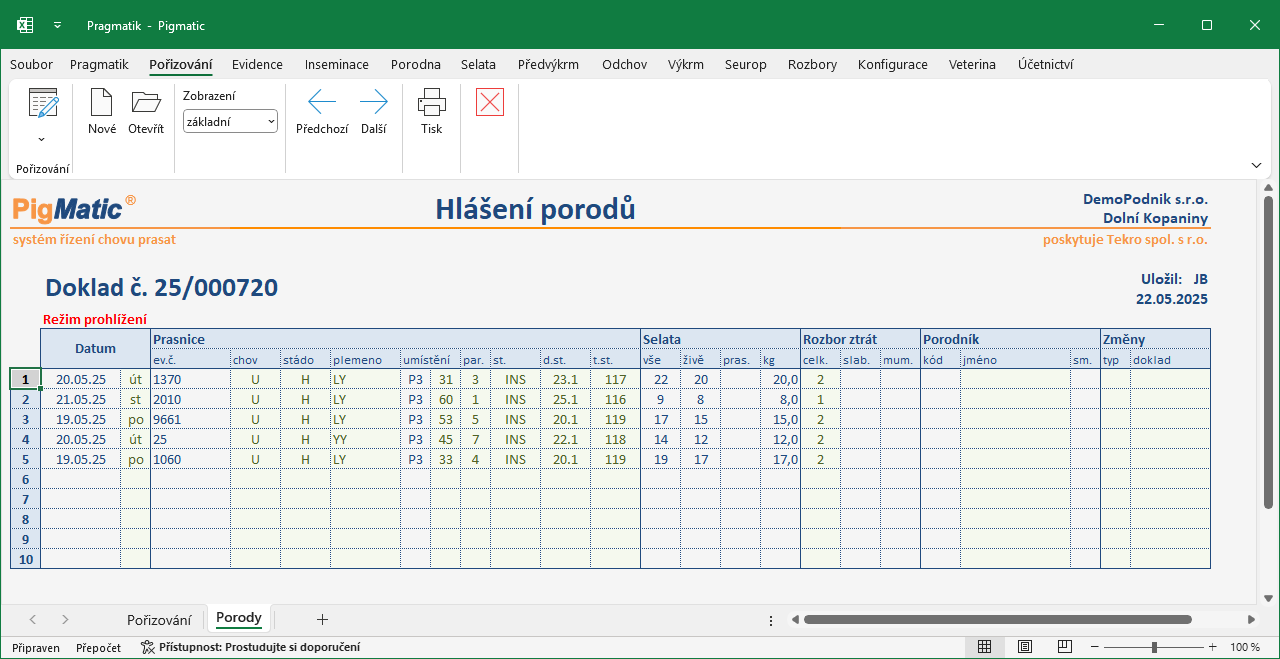This screenshot has height=659, width=1280.
Task: Click the zoom out minus button
Action: (1095, 647)
